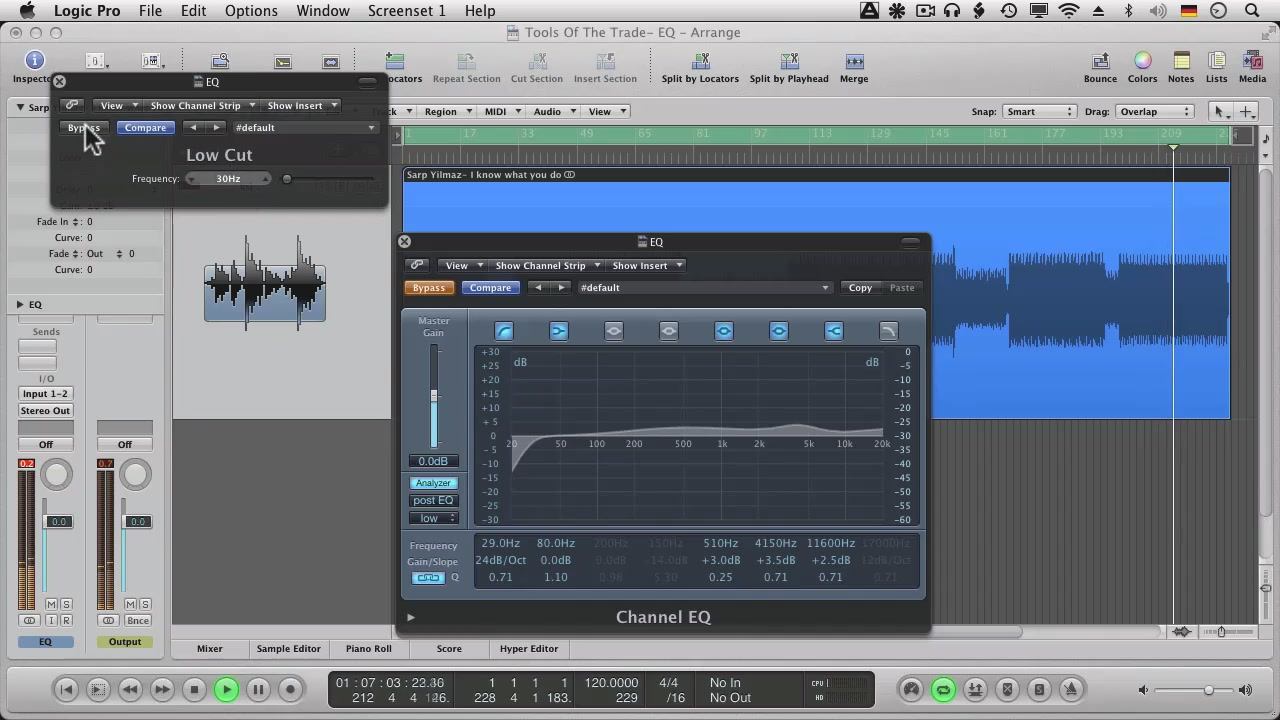1280x720 pixels.
Task: Click the Stereo Out output slot
Action: point(45,411)
